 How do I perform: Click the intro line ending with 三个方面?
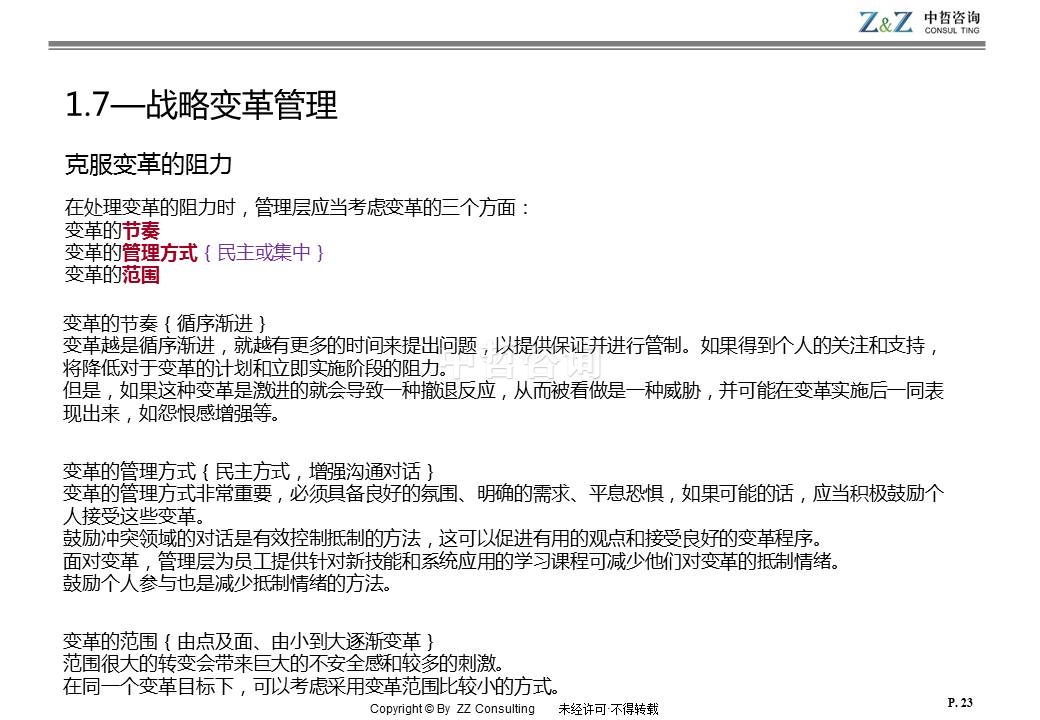(296, 208)
